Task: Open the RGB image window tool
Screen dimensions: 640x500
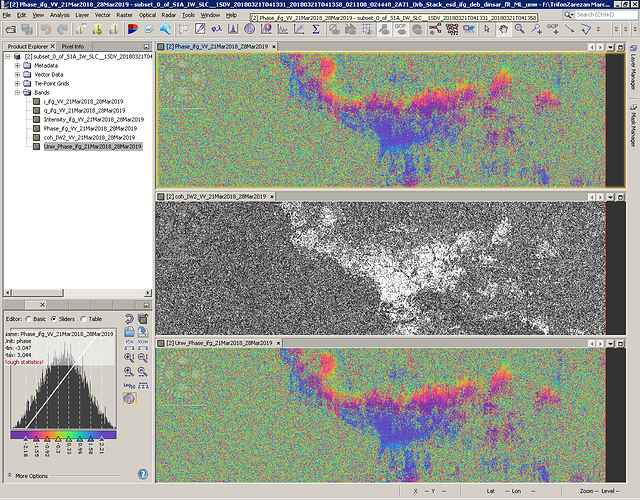Action: [x=133, y=29]
